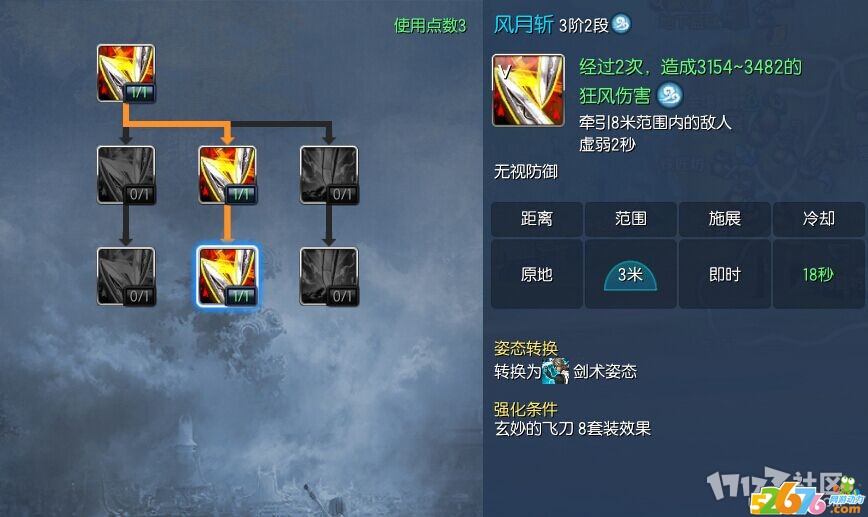Click the wind element icon beside 3阶2段

[x=621, y=24]
